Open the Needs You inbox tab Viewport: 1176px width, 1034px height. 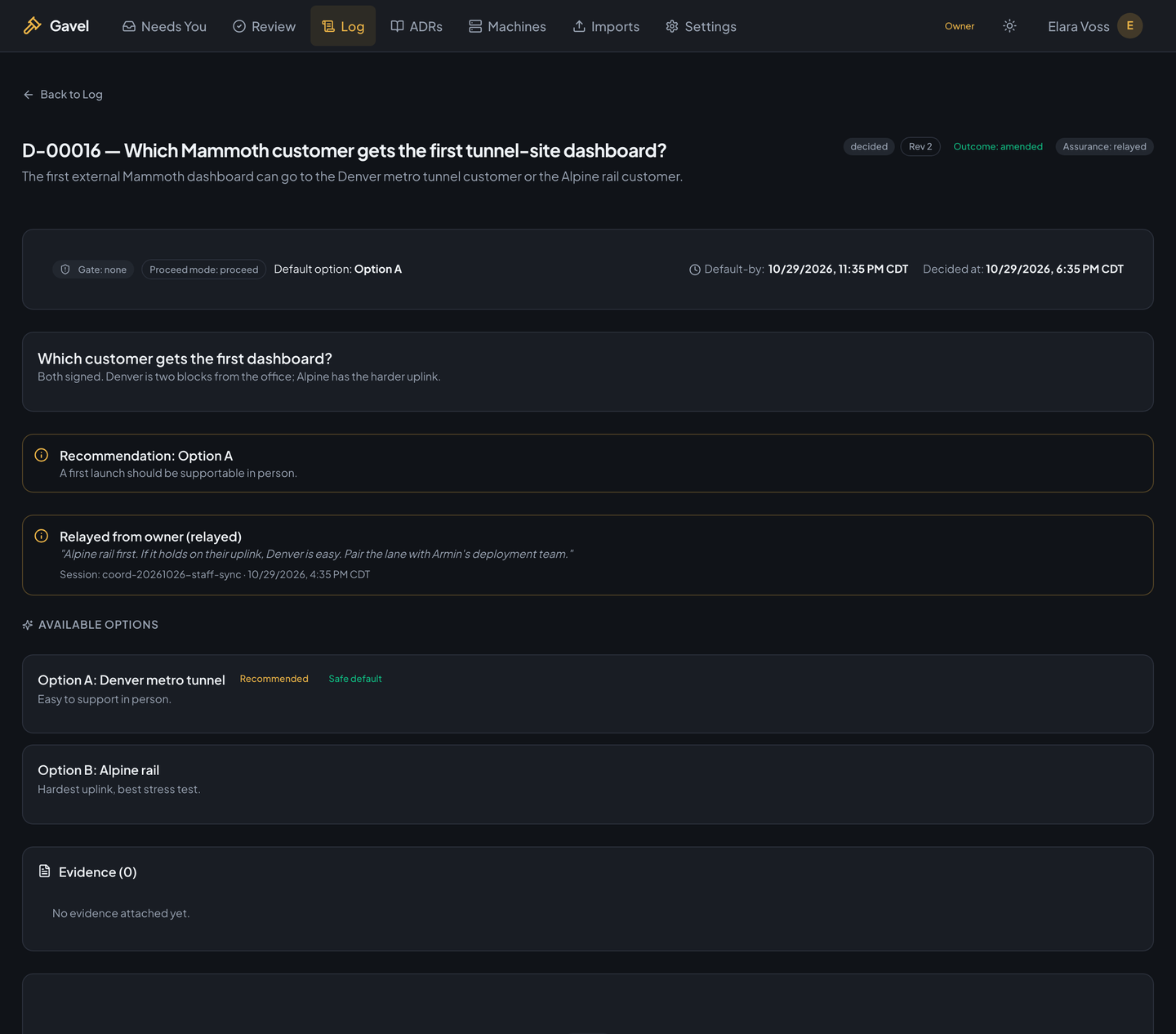tap(164, 26)
